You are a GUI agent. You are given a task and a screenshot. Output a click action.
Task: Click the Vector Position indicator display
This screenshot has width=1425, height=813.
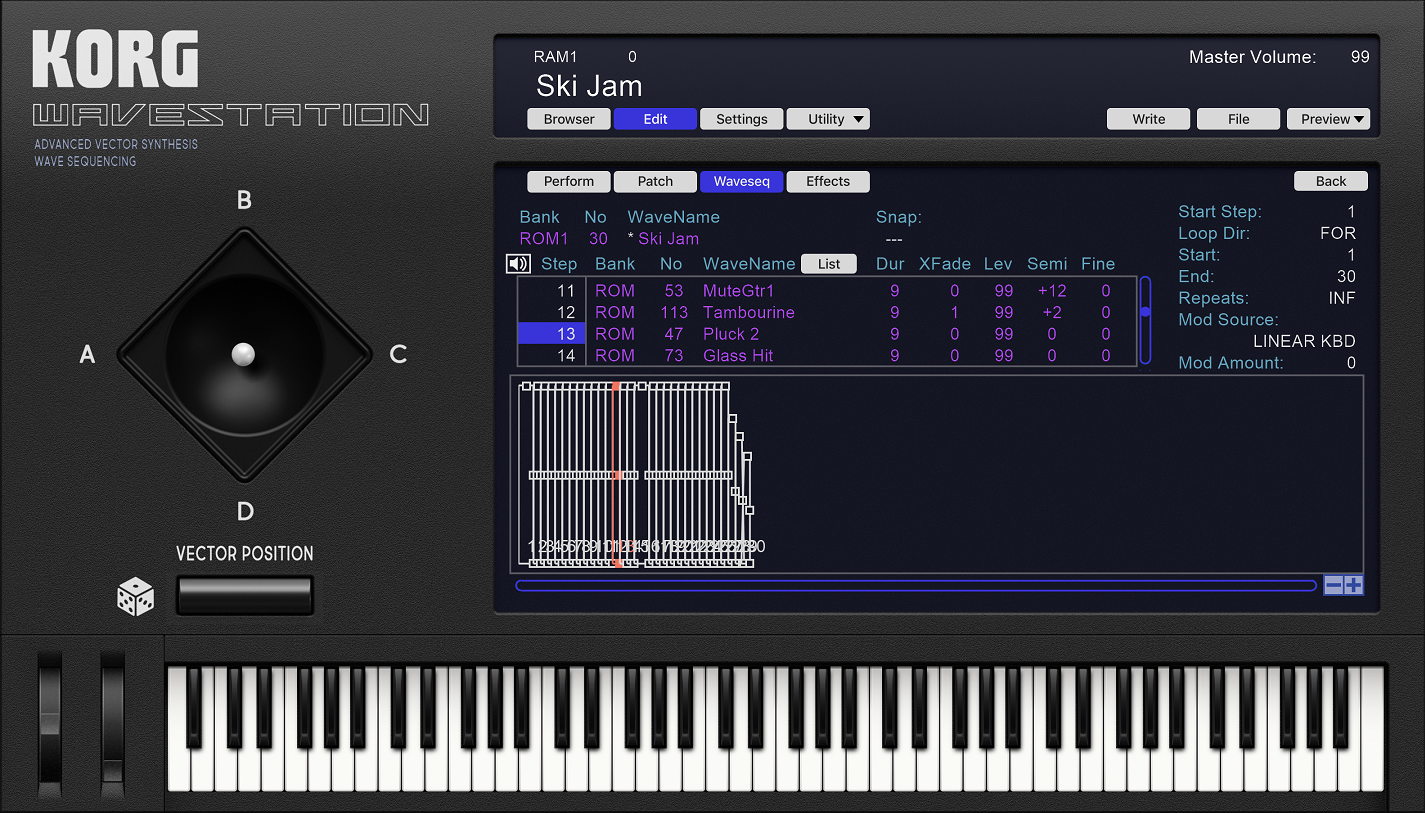pyautogui.click(x=244, y=595)
